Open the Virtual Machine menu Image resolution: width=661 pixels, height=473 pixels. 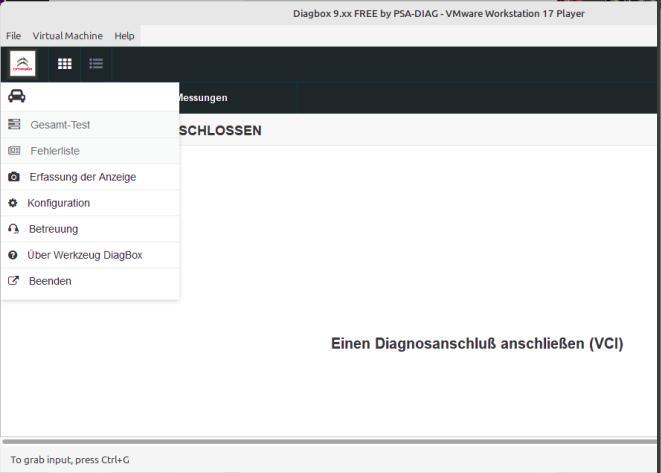67,36
